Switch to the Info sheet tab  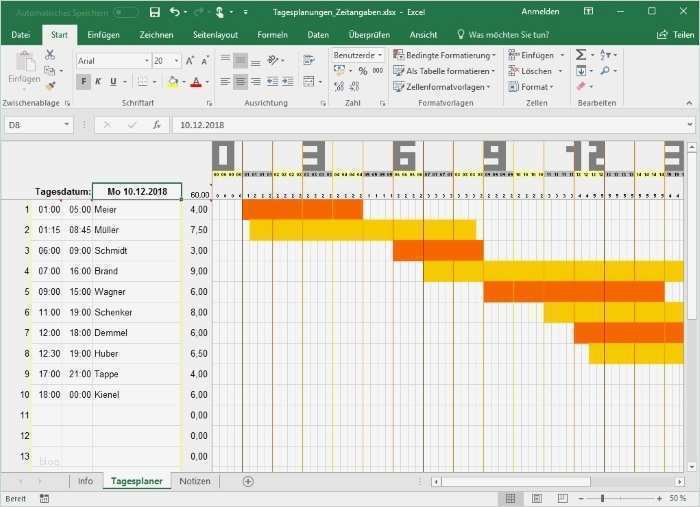pyautogui.click(x=85, y=481)
